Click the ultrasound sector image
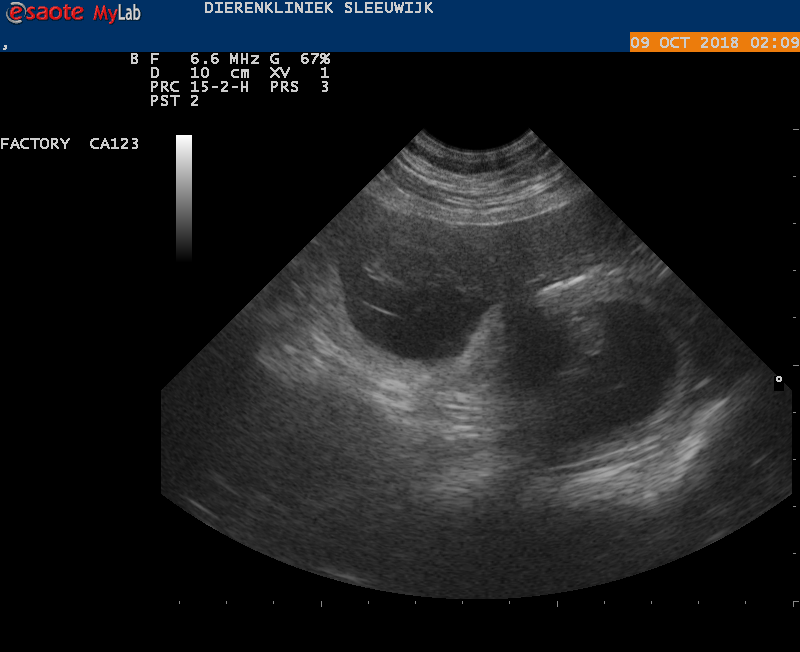This screenshot has height=652, width=800. point(477,363)
